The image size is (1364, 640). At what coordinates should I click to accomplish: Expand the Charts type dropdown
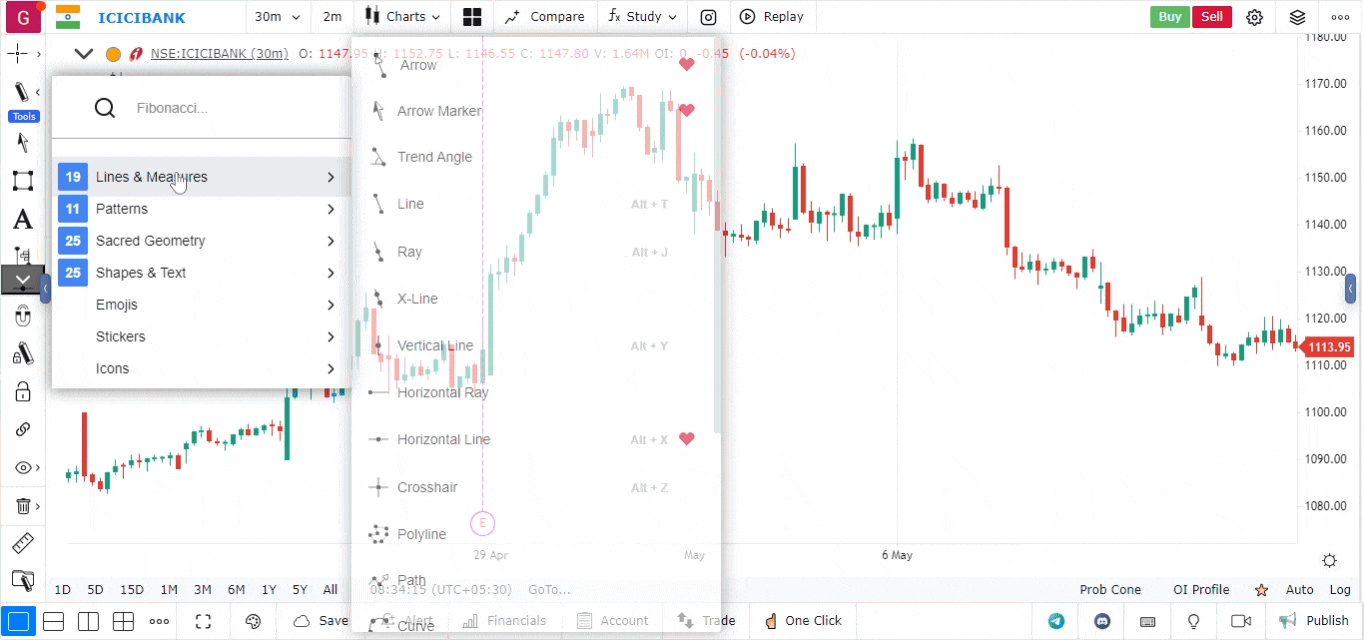[403, 17]
